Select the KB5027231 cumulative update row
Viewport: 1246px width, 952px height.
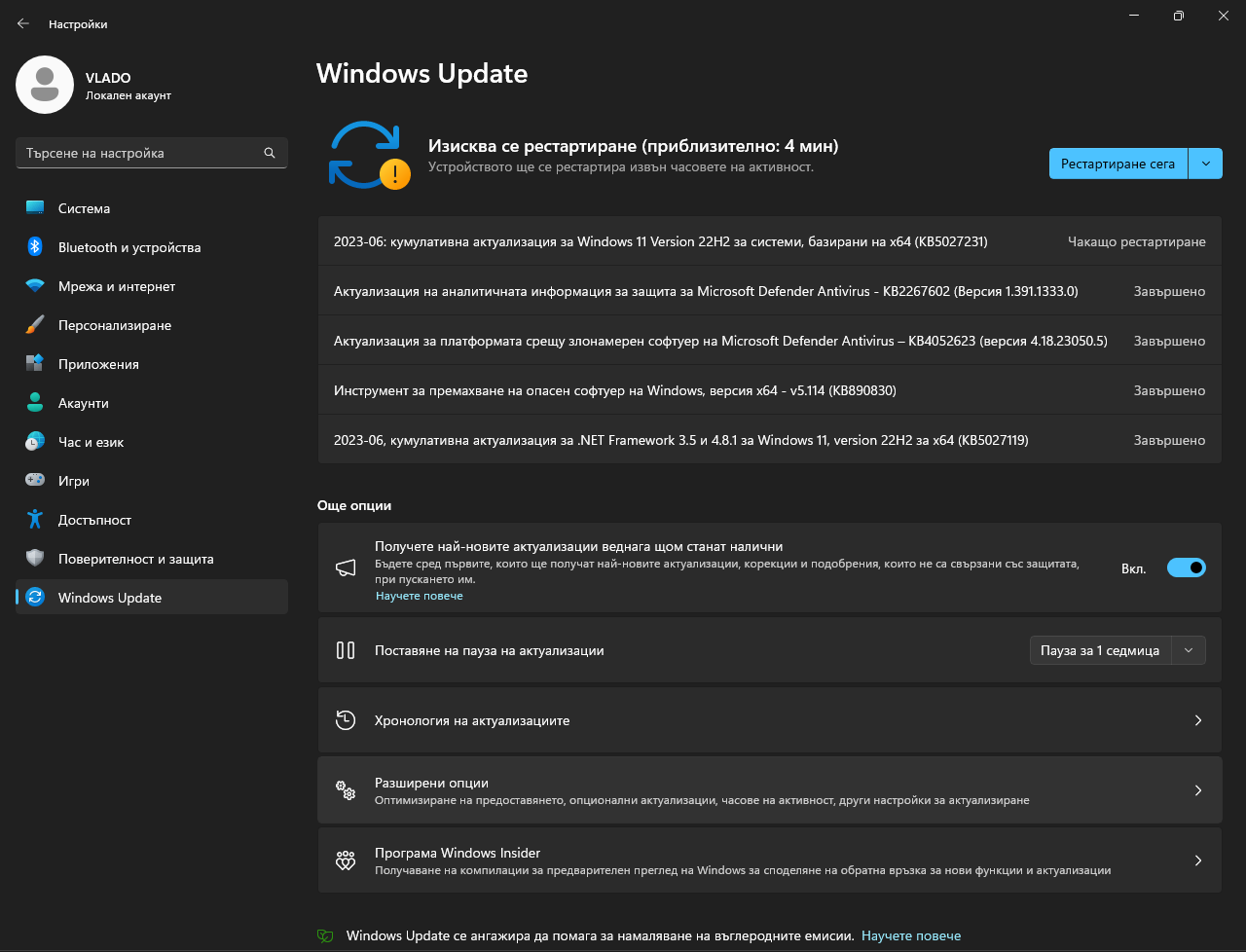point(769,241)
